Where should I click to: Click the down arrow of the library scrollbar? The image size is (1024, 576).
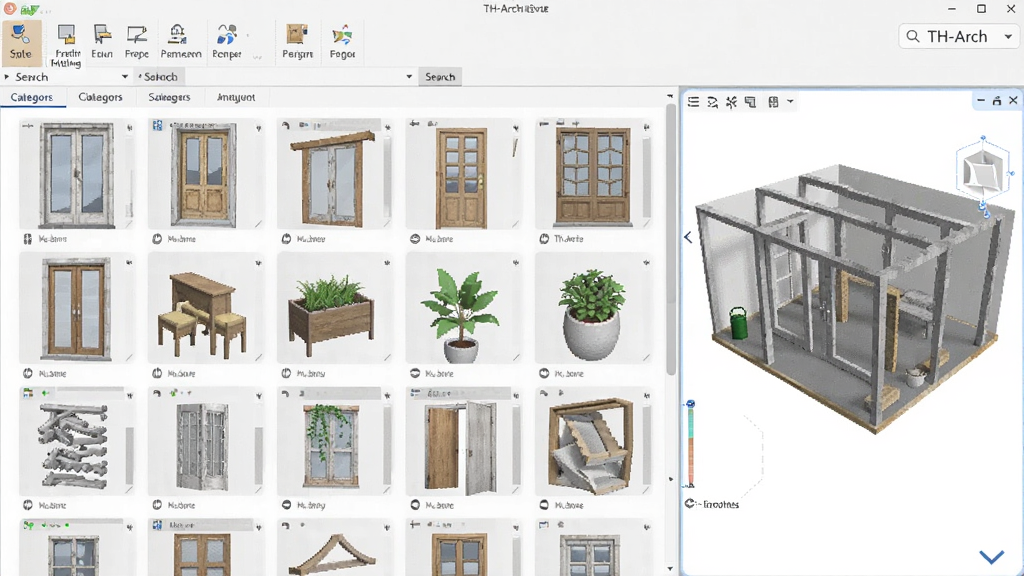coord(671,568)
